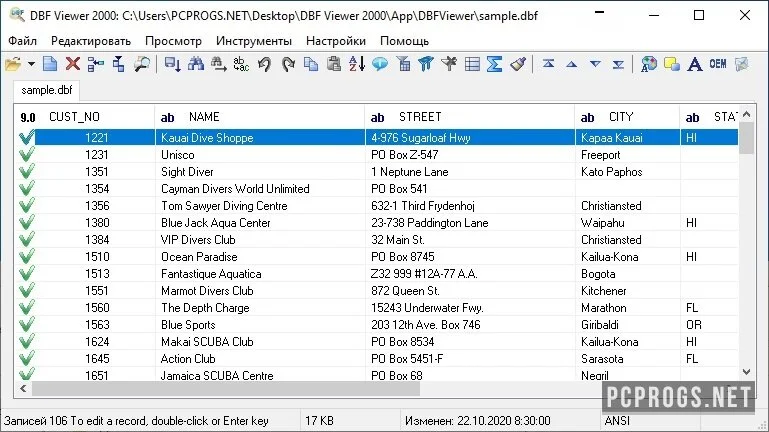
Task: Click the magnifying glass preview icon
Action: [142, 64]
